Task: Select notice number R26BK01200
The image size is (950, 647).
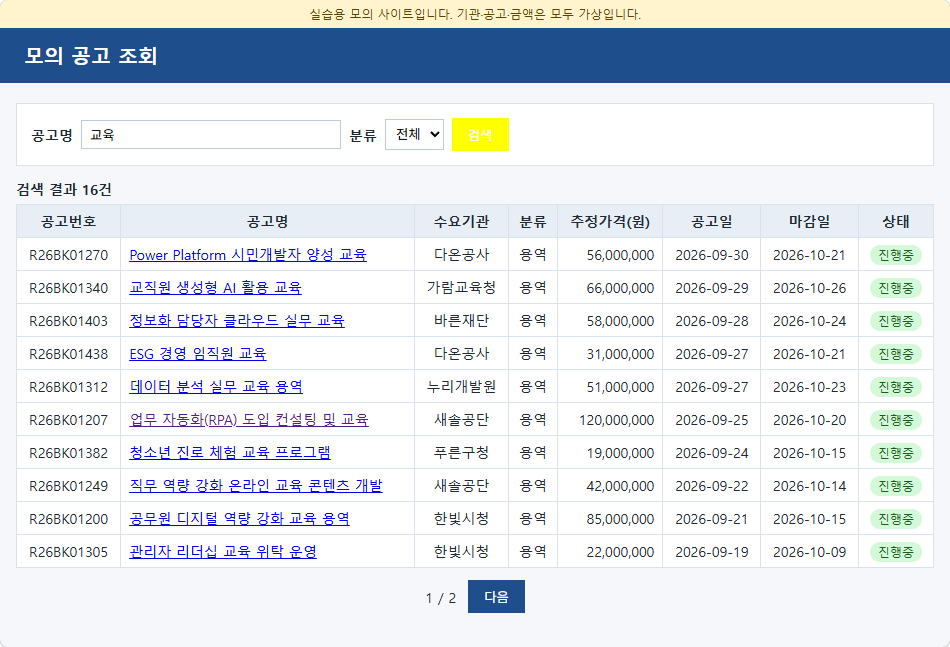Action: pos(68,519)
